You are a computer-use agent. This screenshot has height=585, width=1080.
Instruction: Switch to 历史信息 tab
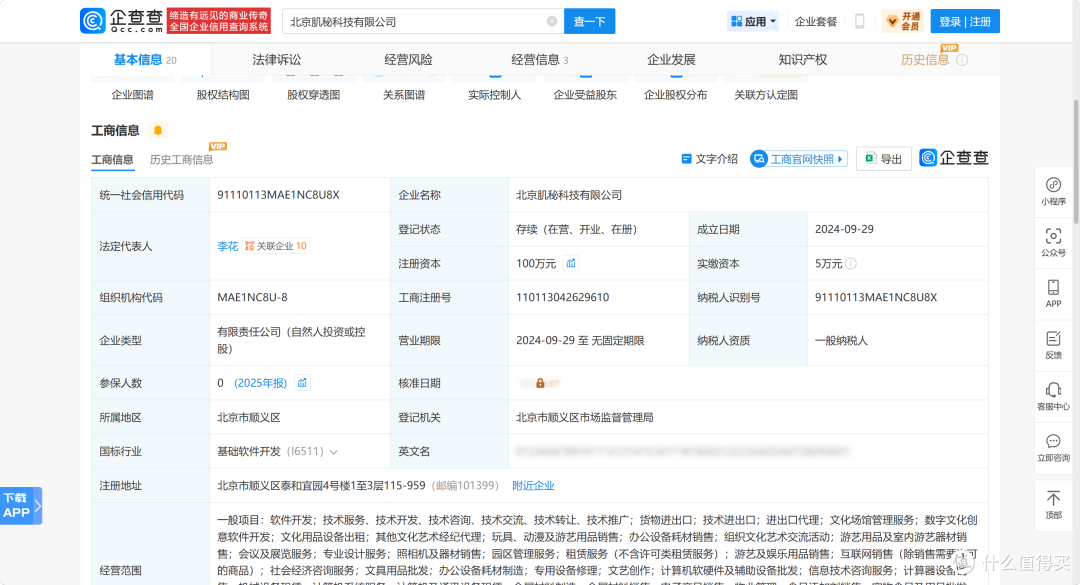pyautogui.click(x=925, y=60)
